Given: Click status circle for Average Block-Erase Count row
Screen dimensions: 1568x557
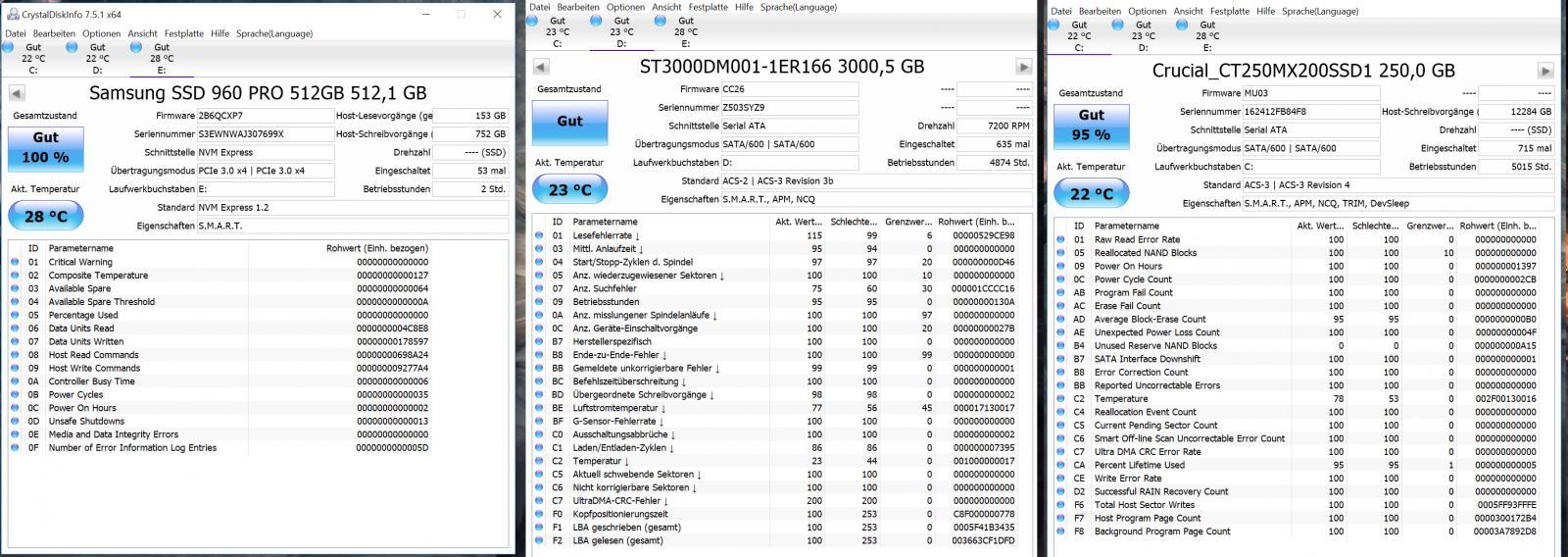Looking at the screenshot, I should [1060, 319].
